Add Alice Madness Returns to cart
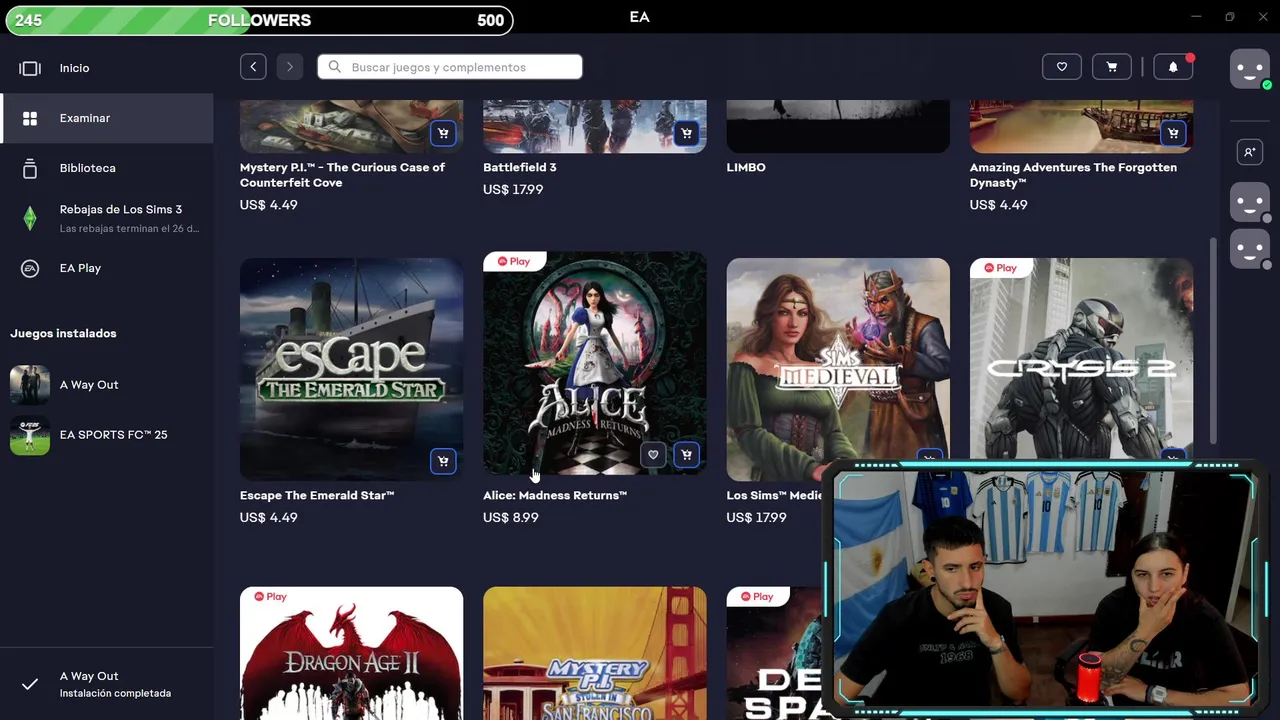 coord(686,455)
